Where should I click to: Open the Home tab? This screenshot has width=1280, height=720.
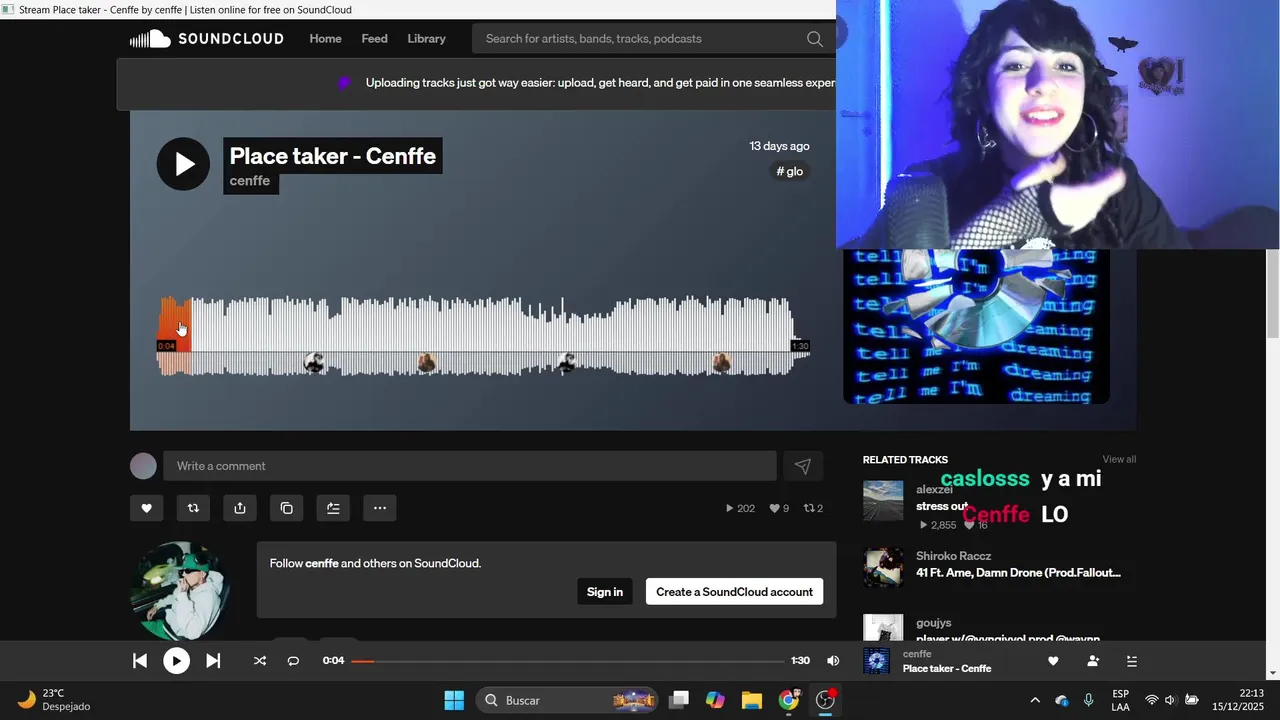point(325,39)
